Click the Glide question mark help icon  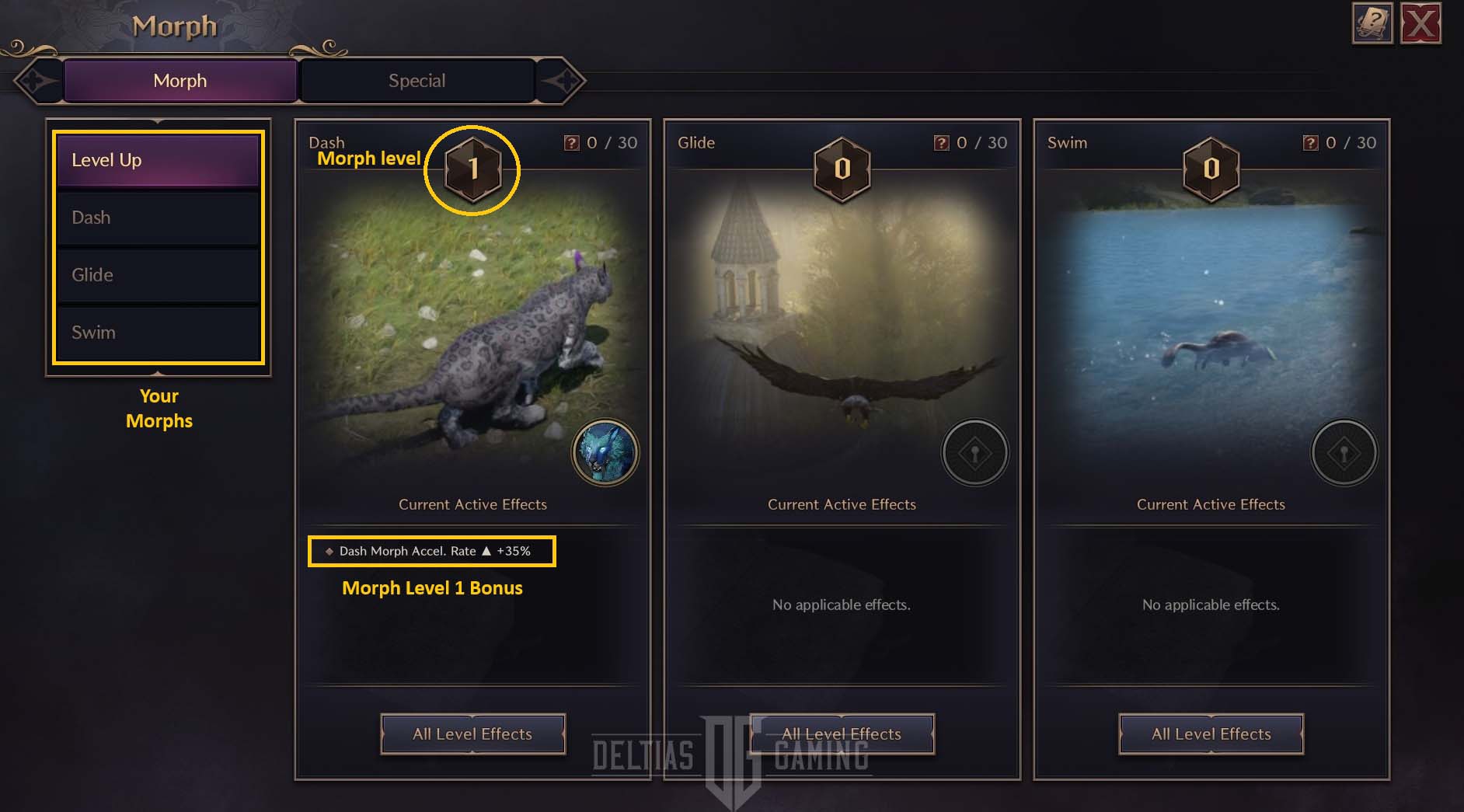(x=941, y=143)
